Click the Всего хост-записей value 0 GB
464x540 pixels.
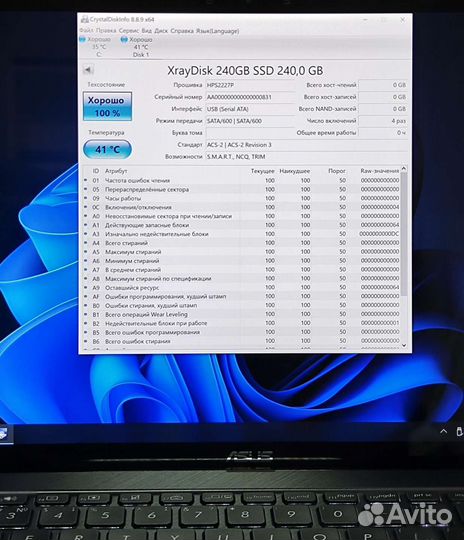click(383, 97)
